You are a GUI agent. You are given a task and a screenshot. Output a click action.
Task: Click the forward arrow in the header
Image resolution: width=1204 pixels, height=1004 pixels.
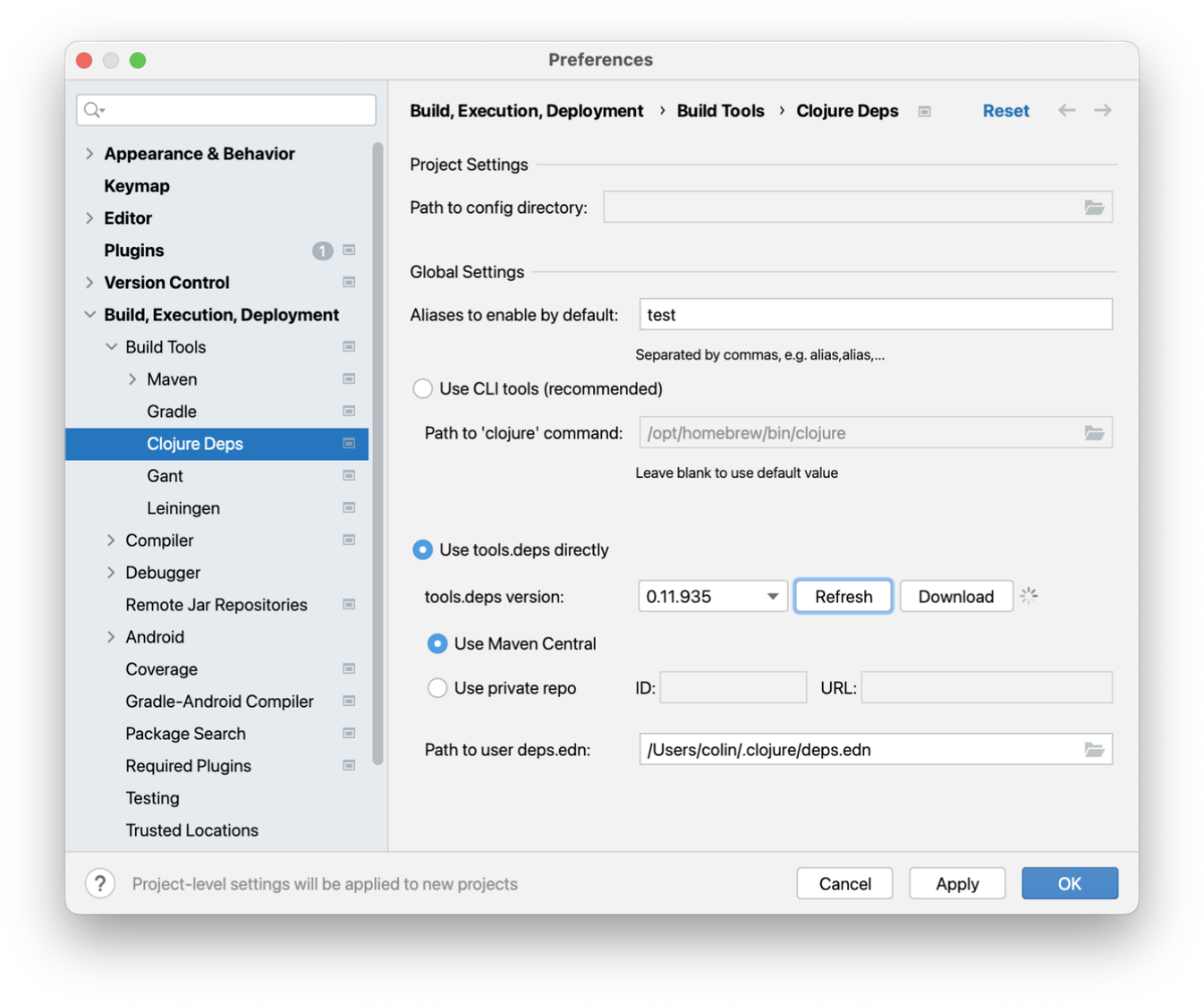[1102, 110]
